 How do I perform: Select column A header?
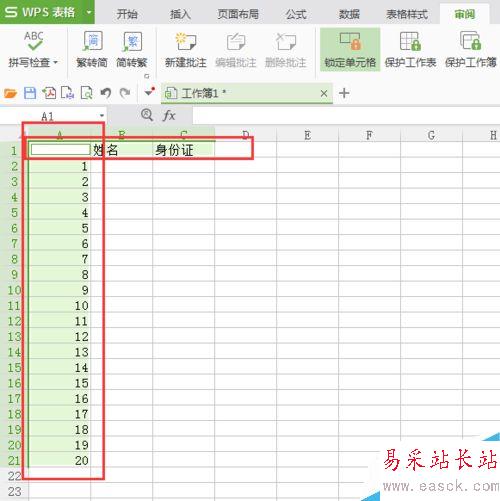(x=60, y=135)
